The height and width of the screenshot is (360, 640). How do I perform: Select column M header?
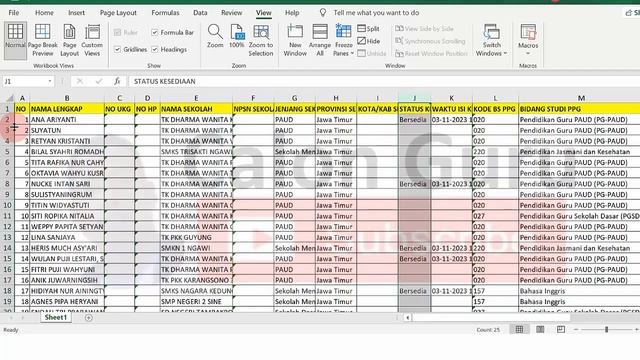[x=581, y=98]
